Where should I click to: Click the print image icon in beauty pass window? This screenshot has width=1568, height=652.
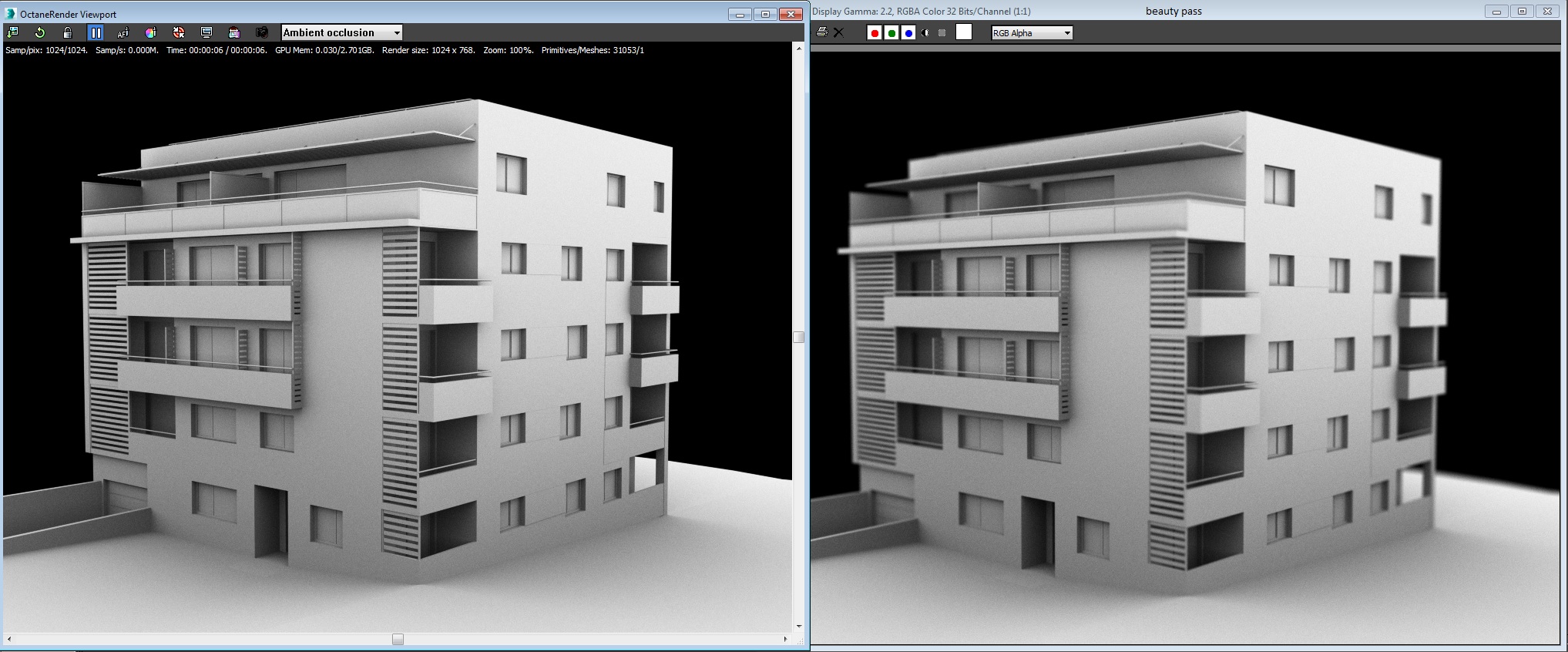822,32
